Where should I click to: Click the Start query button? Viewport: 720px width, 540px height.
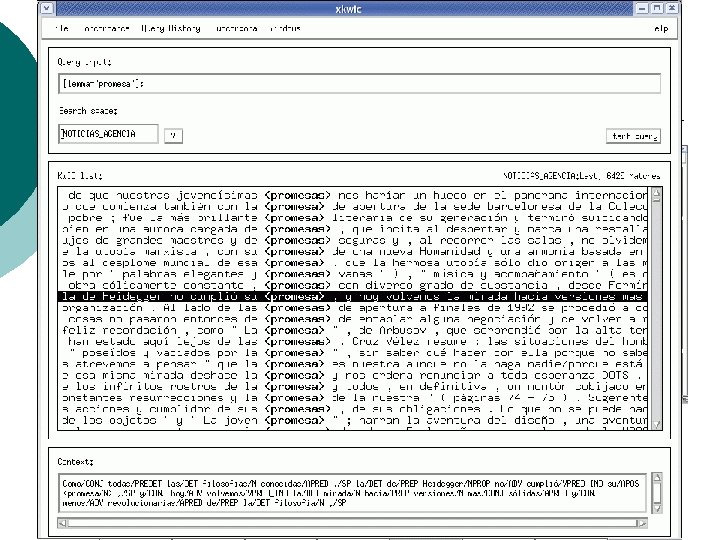(633, 136)
